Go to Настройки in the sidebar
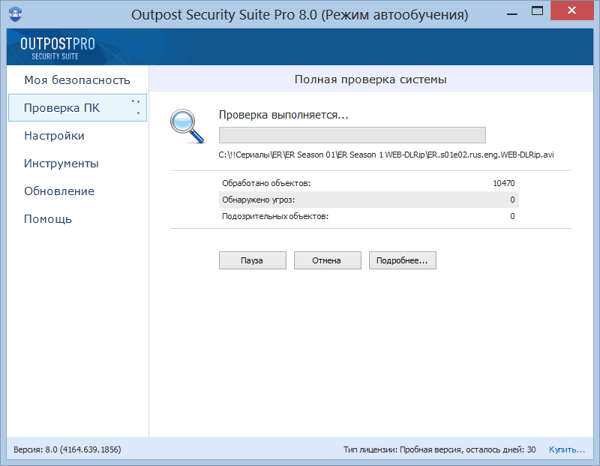The image size is (600, 466). (54, 135)
